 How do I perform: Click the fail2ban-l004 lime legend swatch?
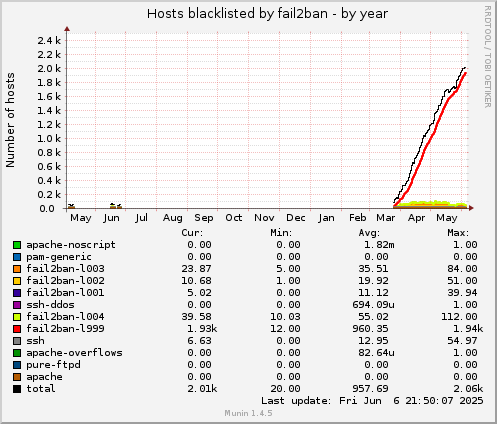17,317
